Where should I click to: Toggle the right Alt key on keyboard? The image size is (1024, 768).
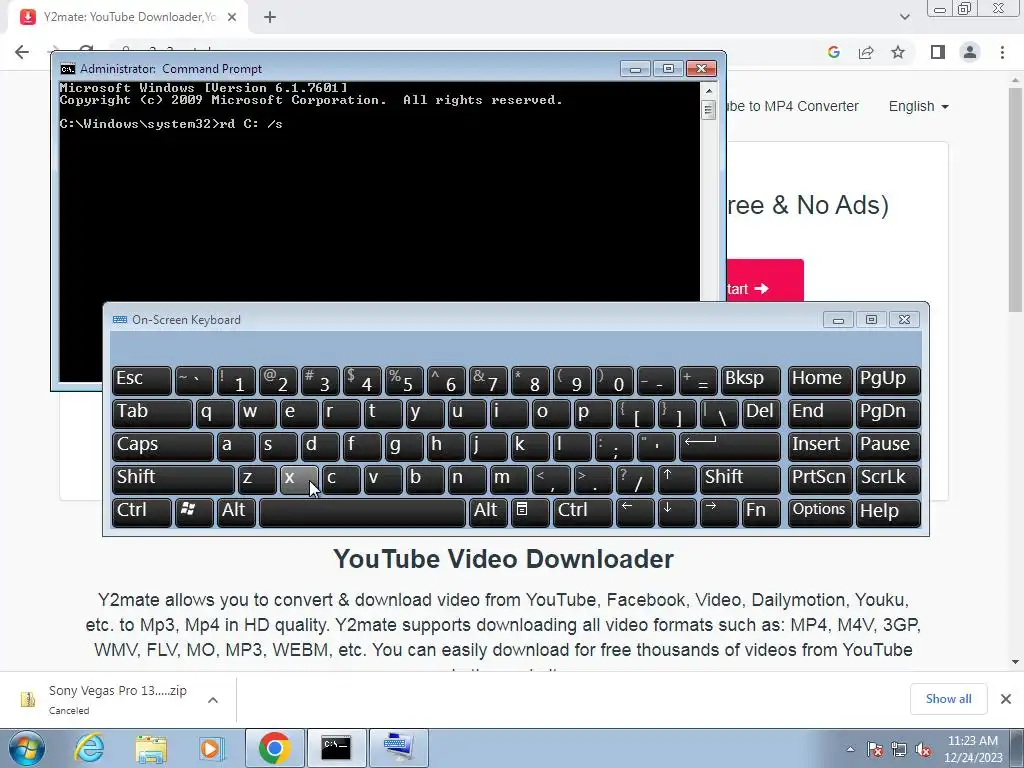tap(487, 512)
